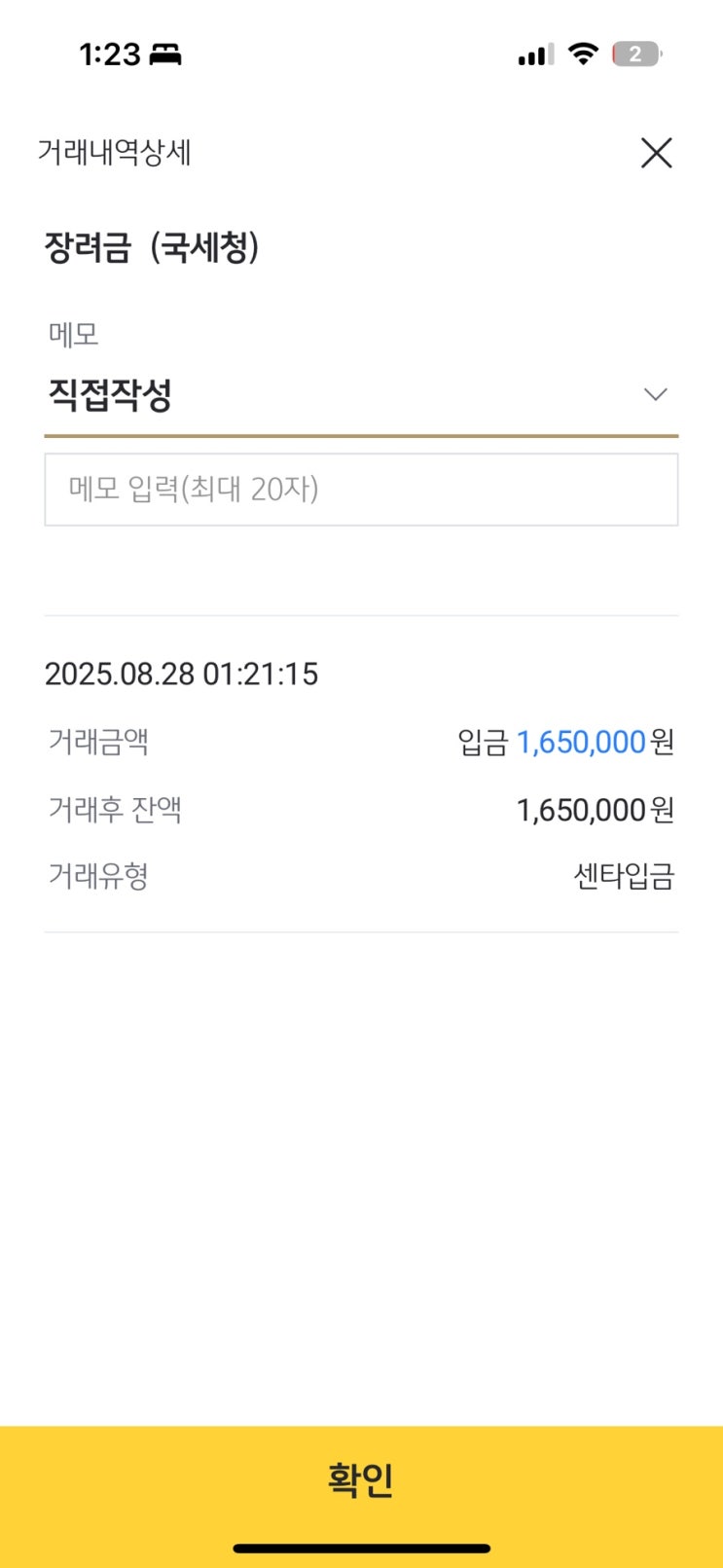Tap the 2025.08.28 01:21:15 timestamp
The height and width of the screenshot is (1568, 723).
click(181, 674)
